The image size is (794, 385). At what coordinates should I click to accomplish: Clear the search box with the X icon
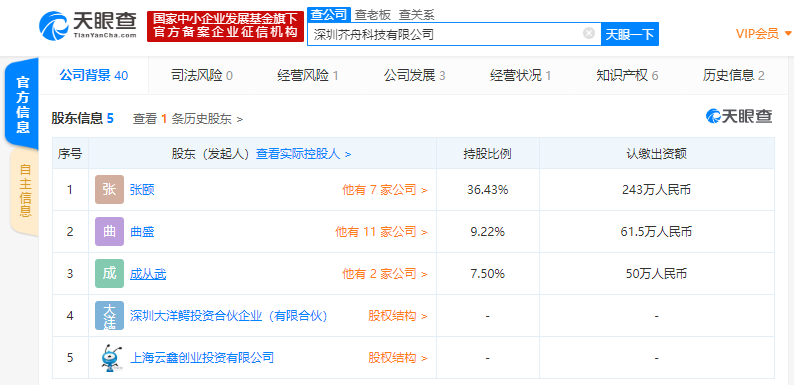pos(588,33)
